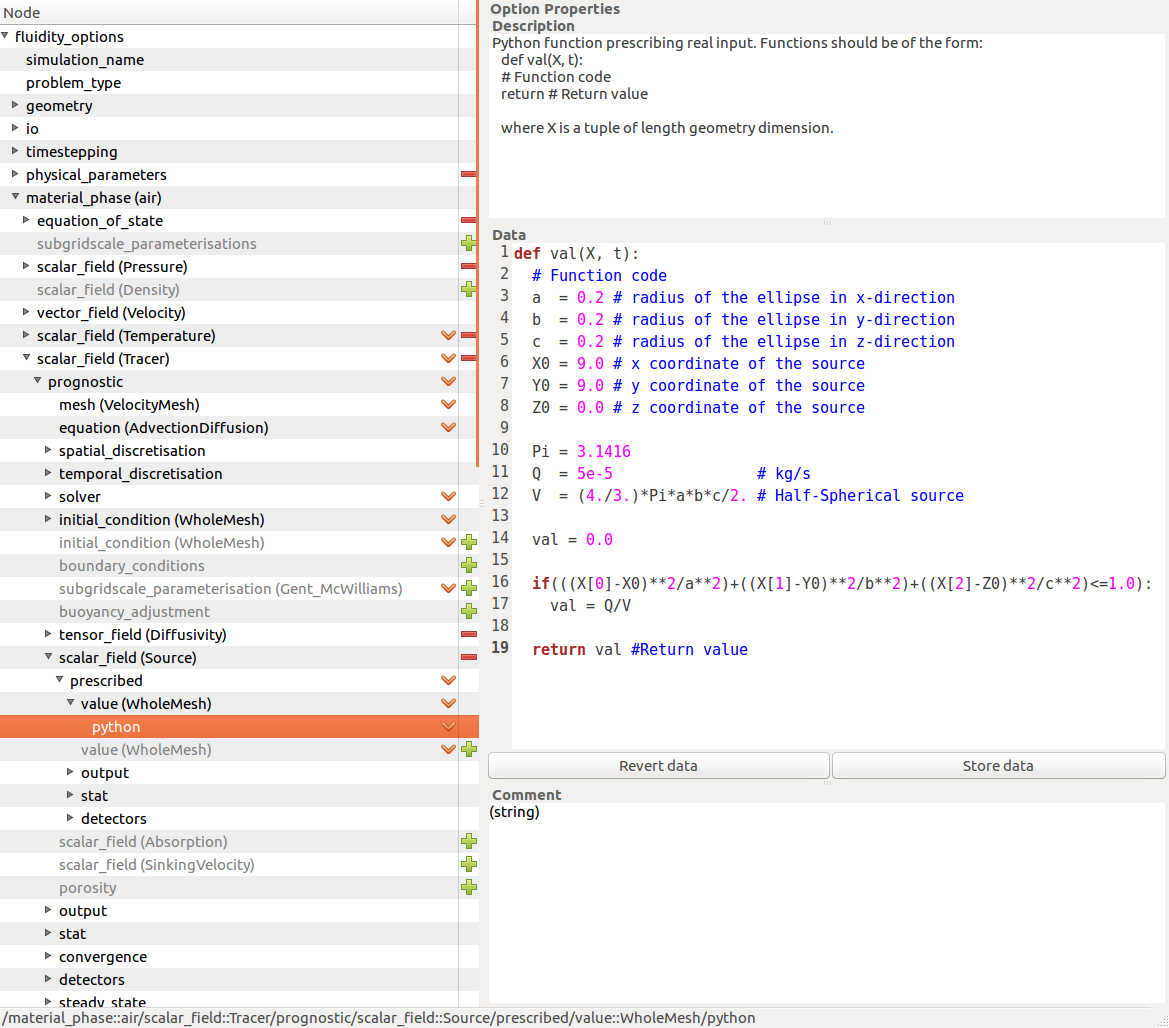Open choice arrow on the prescribed row
The height and width of the screenshot is (1028, 1169).
point(448,681)
